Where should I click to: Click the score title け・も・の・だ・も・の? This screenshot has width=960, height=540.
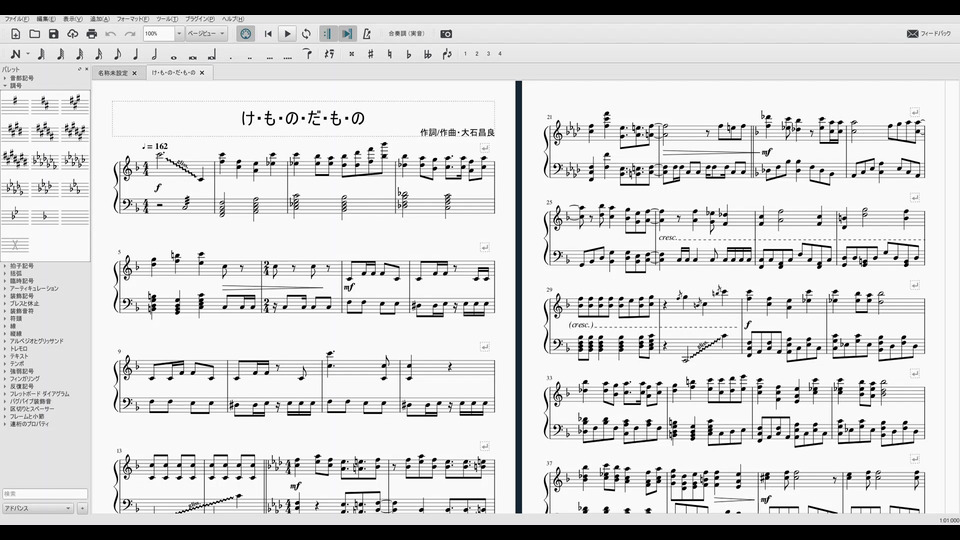[303, 118]
